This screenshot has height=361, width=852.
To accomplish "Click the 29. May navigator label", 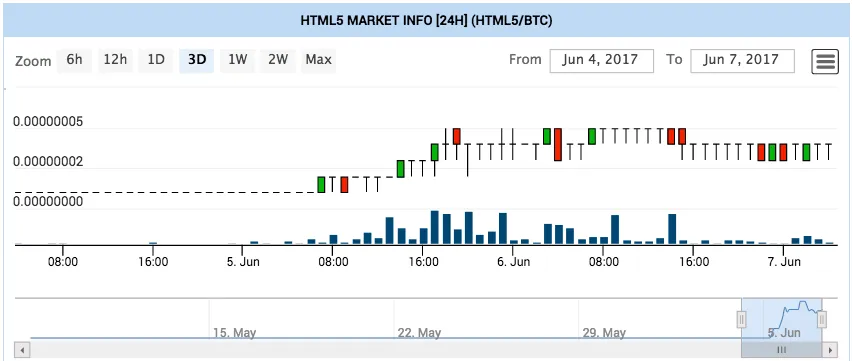I will [x=604, y=333].
